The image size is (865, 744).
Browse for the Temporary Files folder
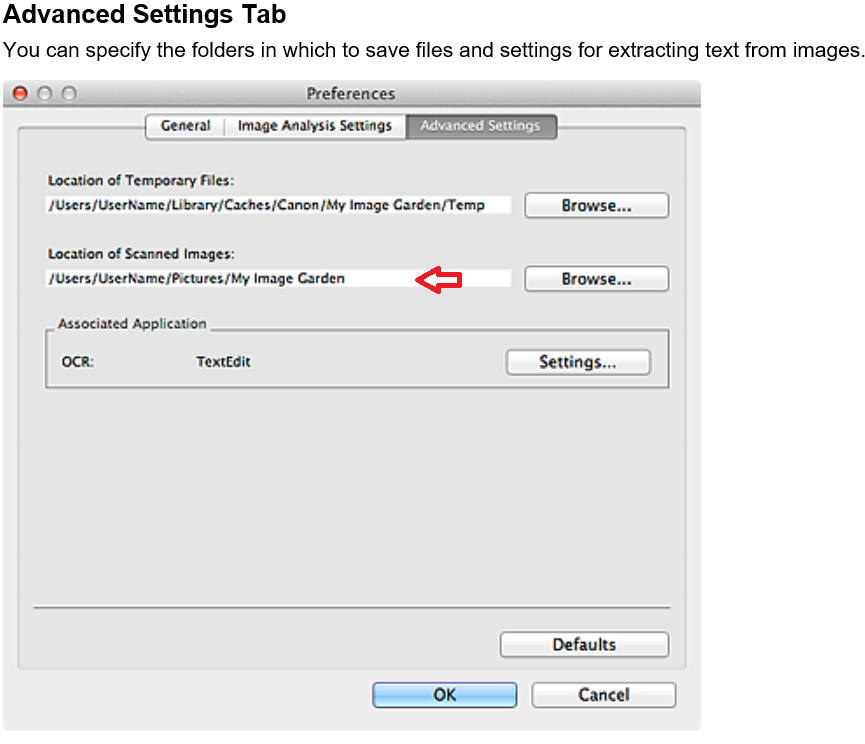[596, 205]
